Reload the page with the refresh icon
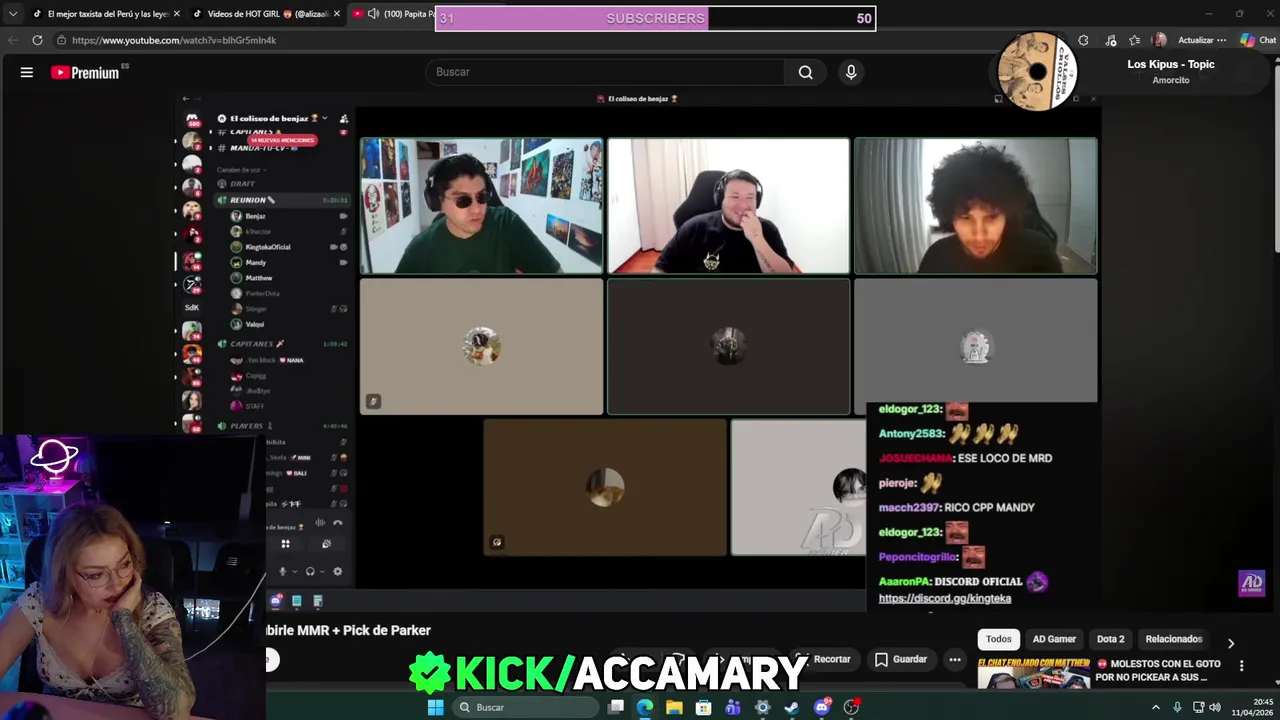Image resolution: width=1280 pixels, height=720 pixels. (x=37, y=40)
